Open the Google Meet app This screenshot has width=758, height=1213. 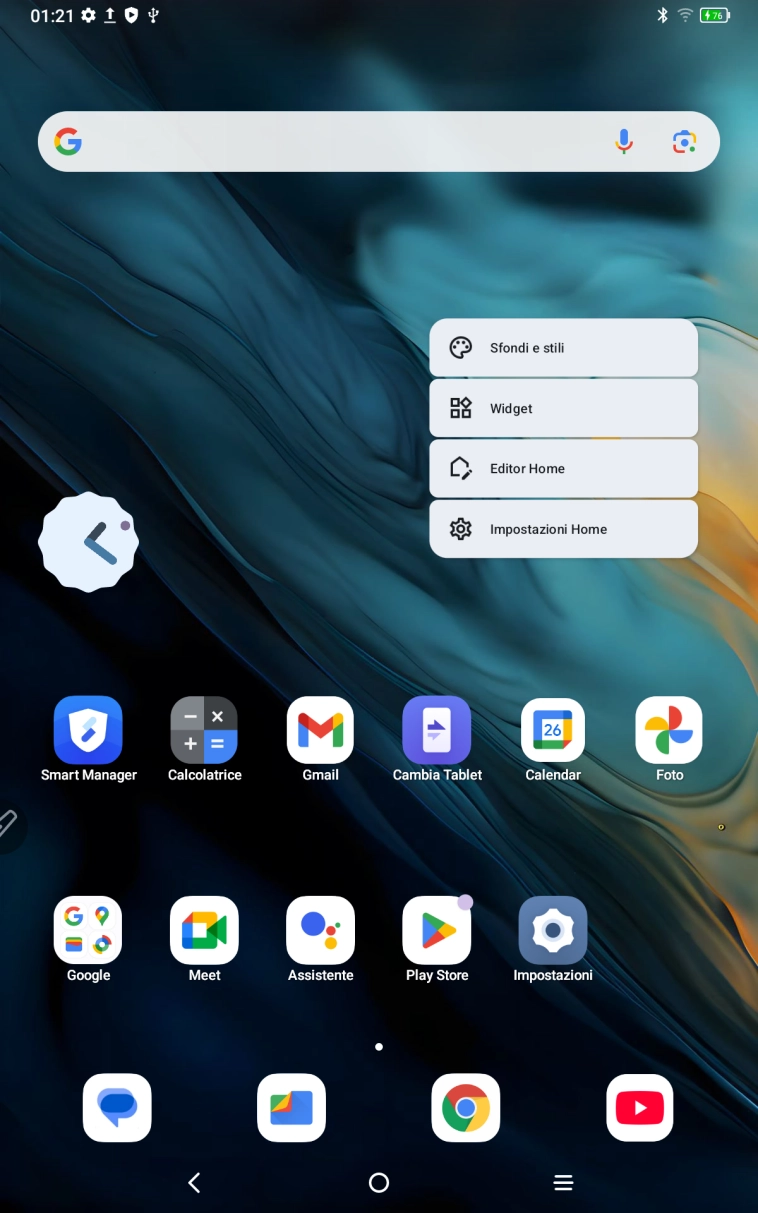tap(204, 931)
